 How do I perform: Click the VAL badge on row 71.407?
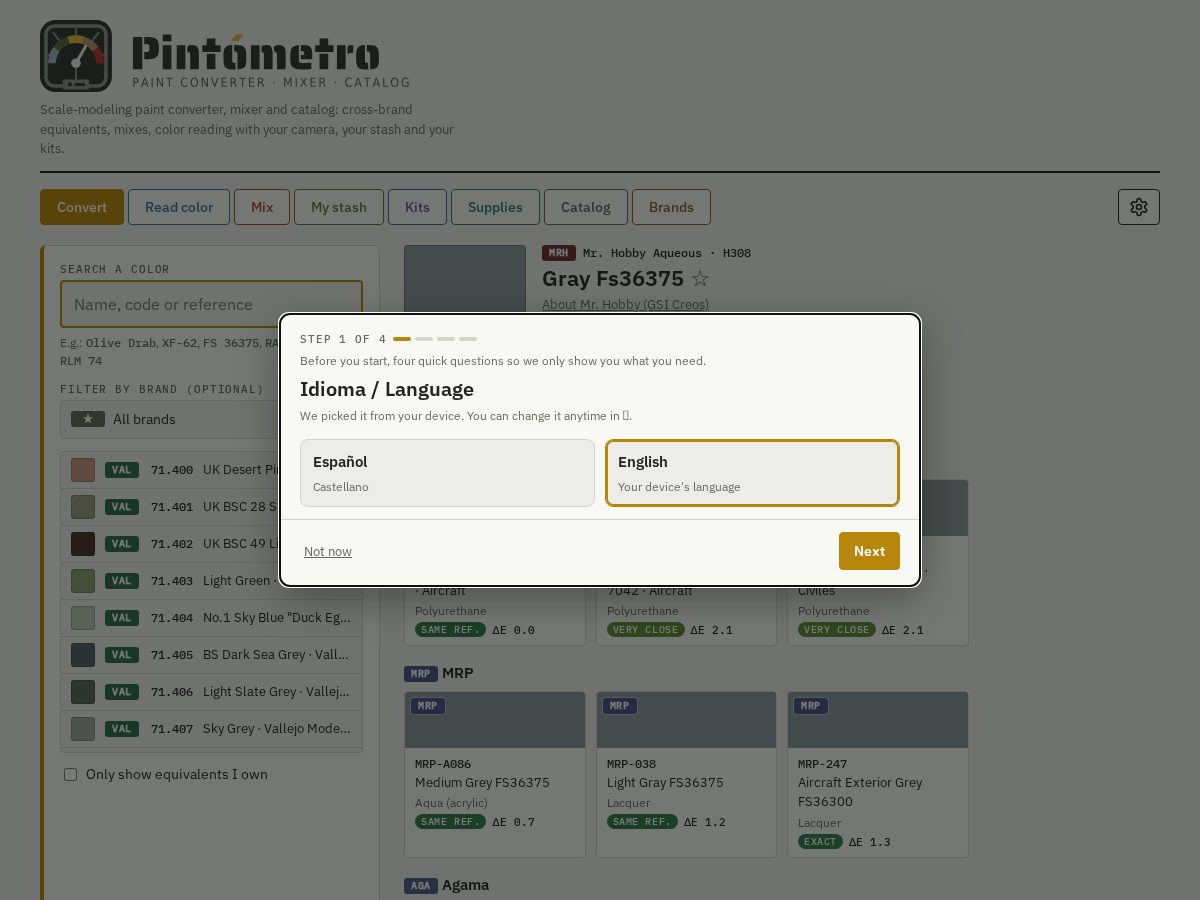coord(122,729)
